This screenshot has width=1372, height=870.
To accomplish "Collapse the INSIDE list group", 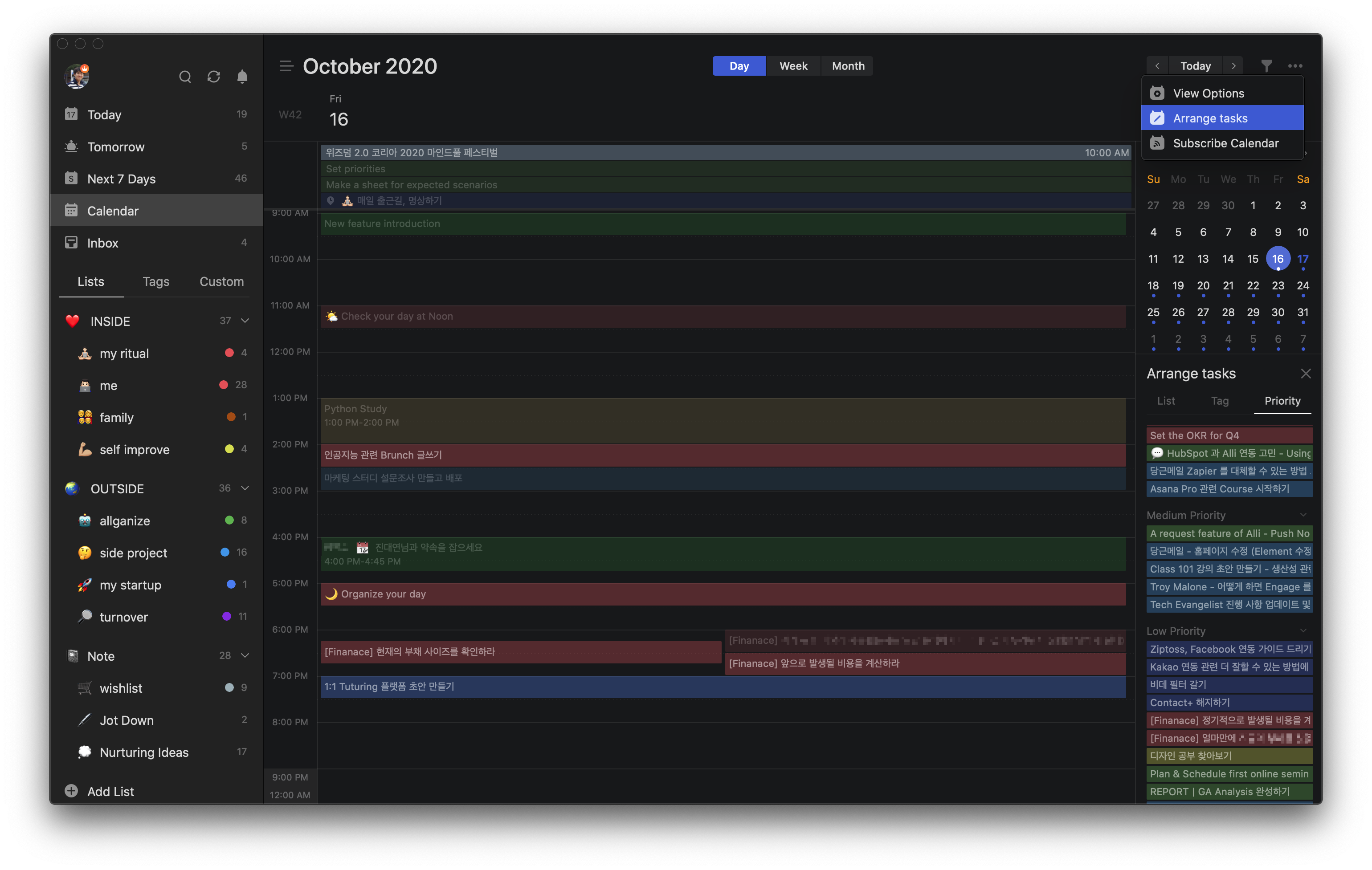I will (x=245, y=321).
